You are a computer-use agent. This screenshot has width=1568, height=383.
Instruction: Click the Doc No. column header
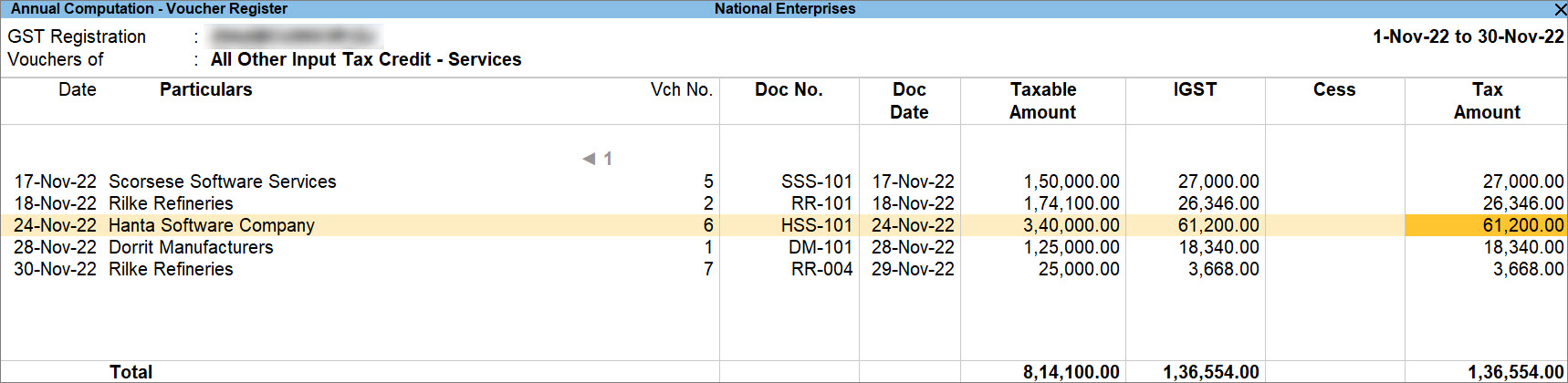click(x=789, y=89)
